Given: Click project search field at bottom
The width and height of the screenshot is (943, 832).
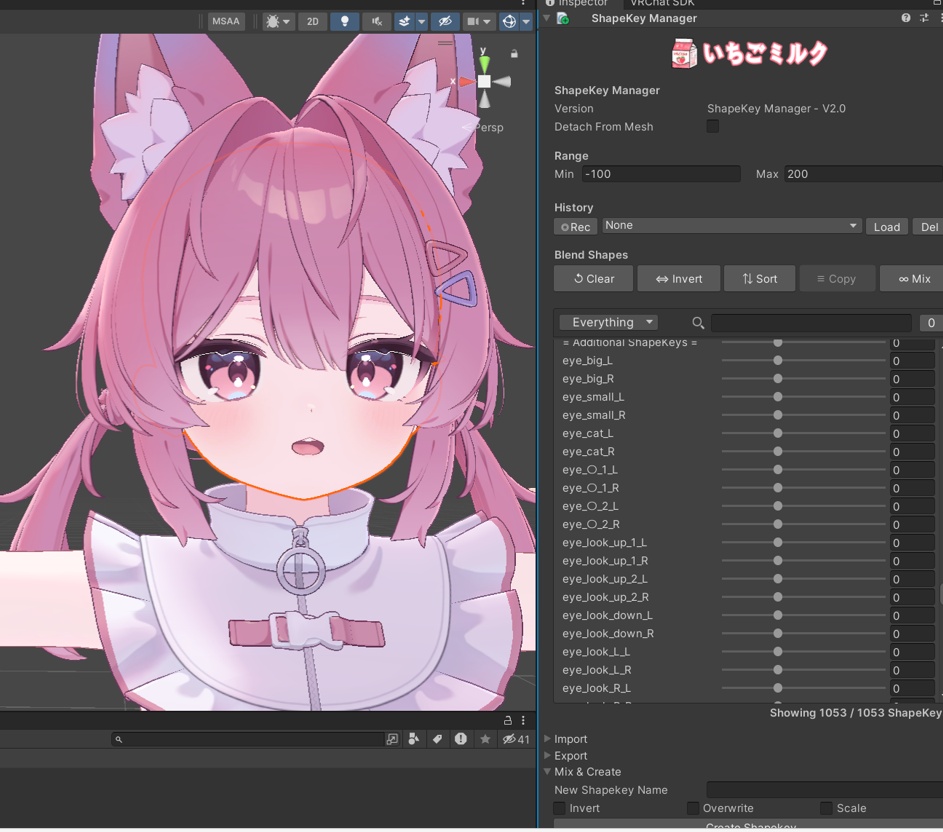Looking at the screenshot, I should [248, 739].
